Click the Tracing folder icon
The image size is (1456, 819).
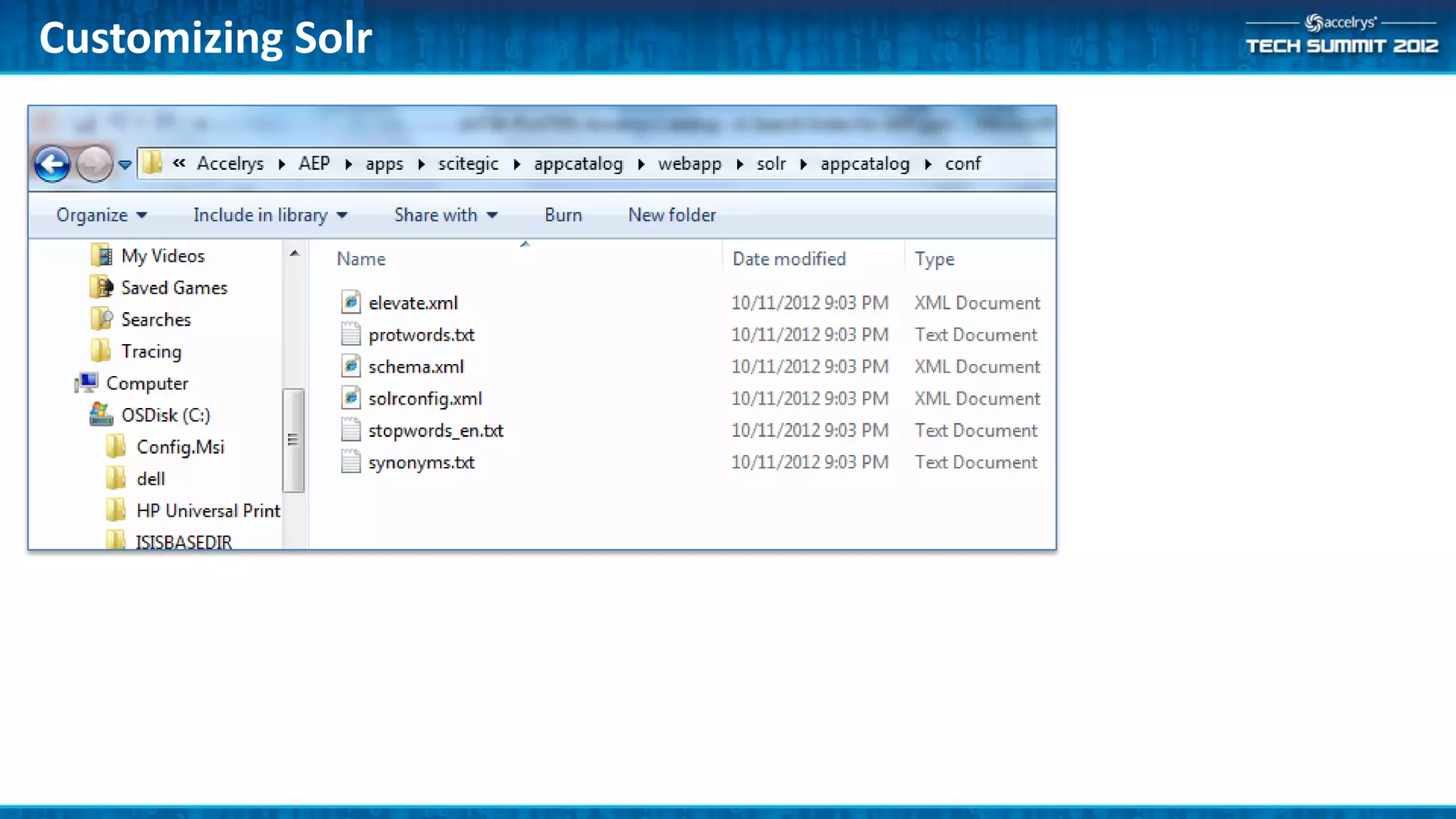click(x=101, y=350)
